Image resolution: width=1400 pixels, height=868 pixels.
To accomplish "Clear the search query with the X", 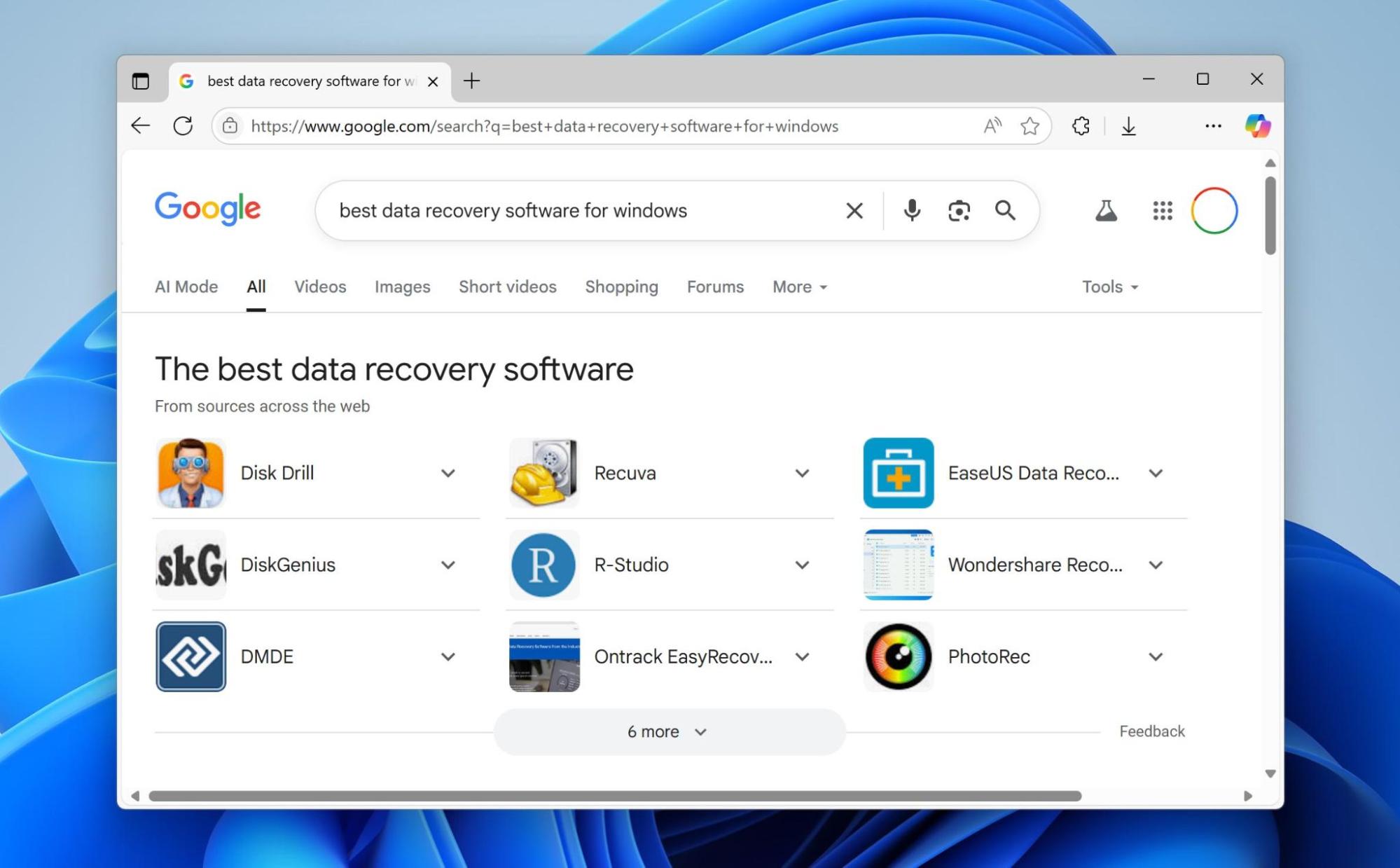I will 854,210.
